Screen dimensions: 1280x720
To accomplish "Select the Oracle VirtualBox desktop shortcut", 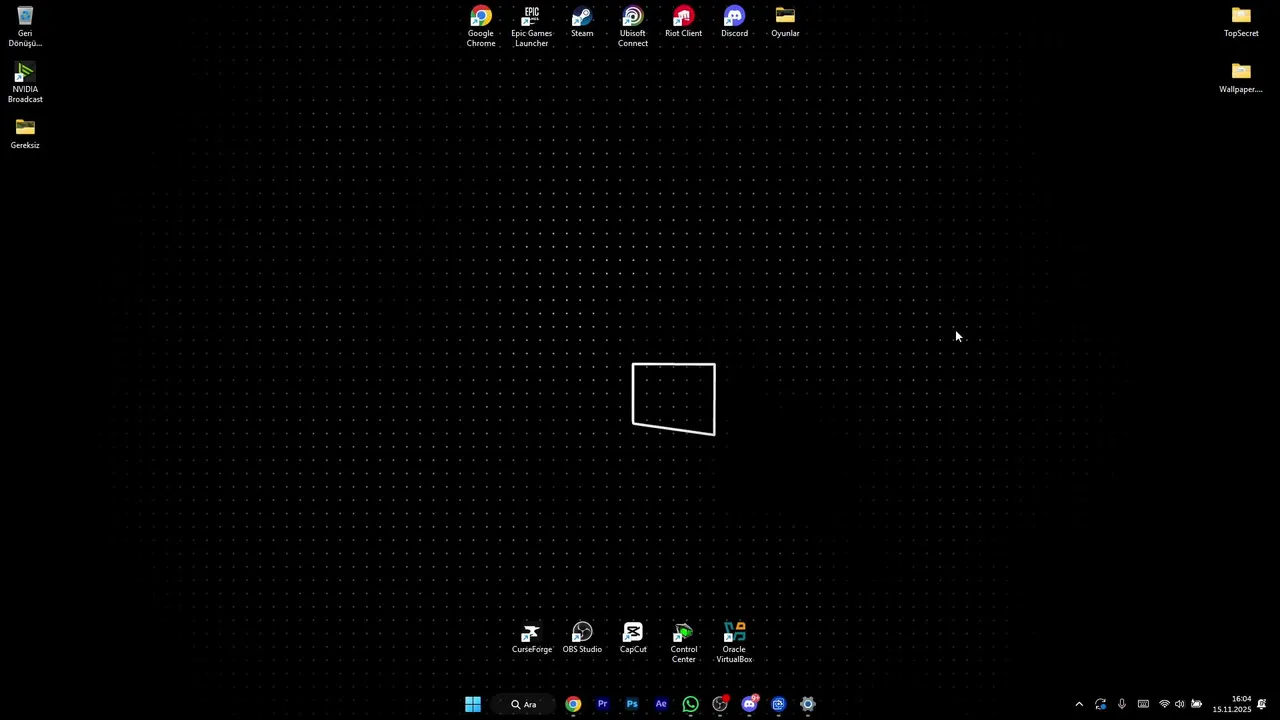I will pyautogui.click(x=734, y=643).
